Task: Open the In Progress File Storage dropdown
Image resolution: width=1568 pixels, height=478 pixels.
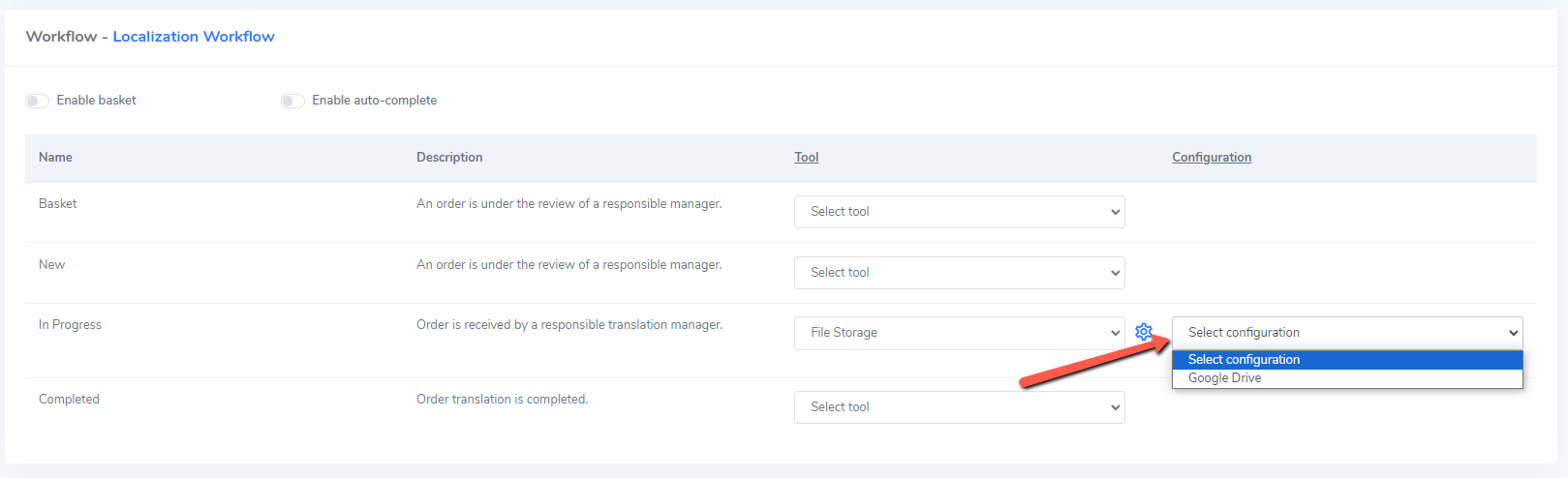Action: [959, 333]
